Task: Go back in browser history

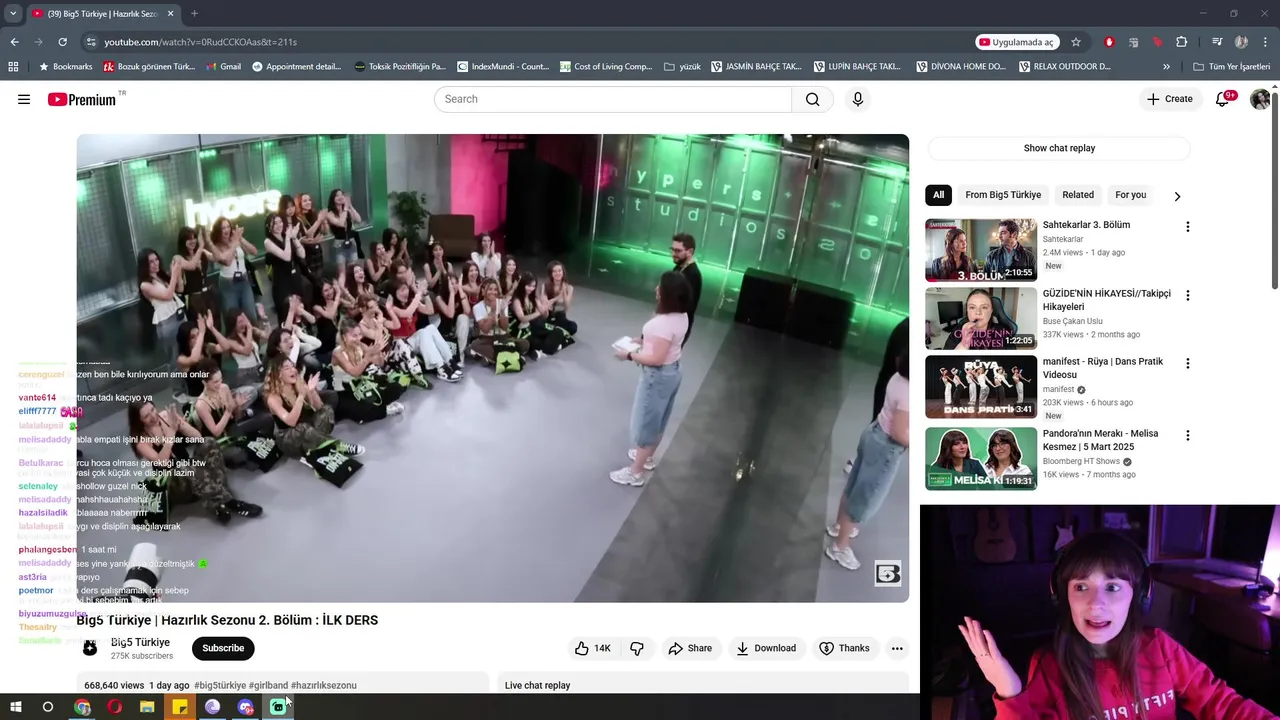Action: click(14, 42)
